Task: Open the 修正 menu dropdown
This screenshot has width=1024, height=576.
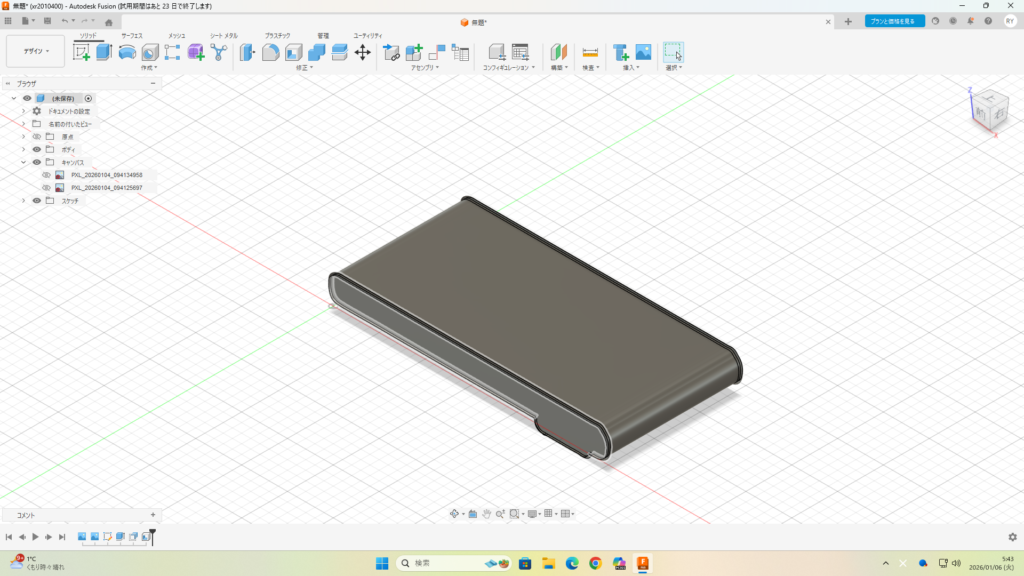Action: tap(304, 68)
